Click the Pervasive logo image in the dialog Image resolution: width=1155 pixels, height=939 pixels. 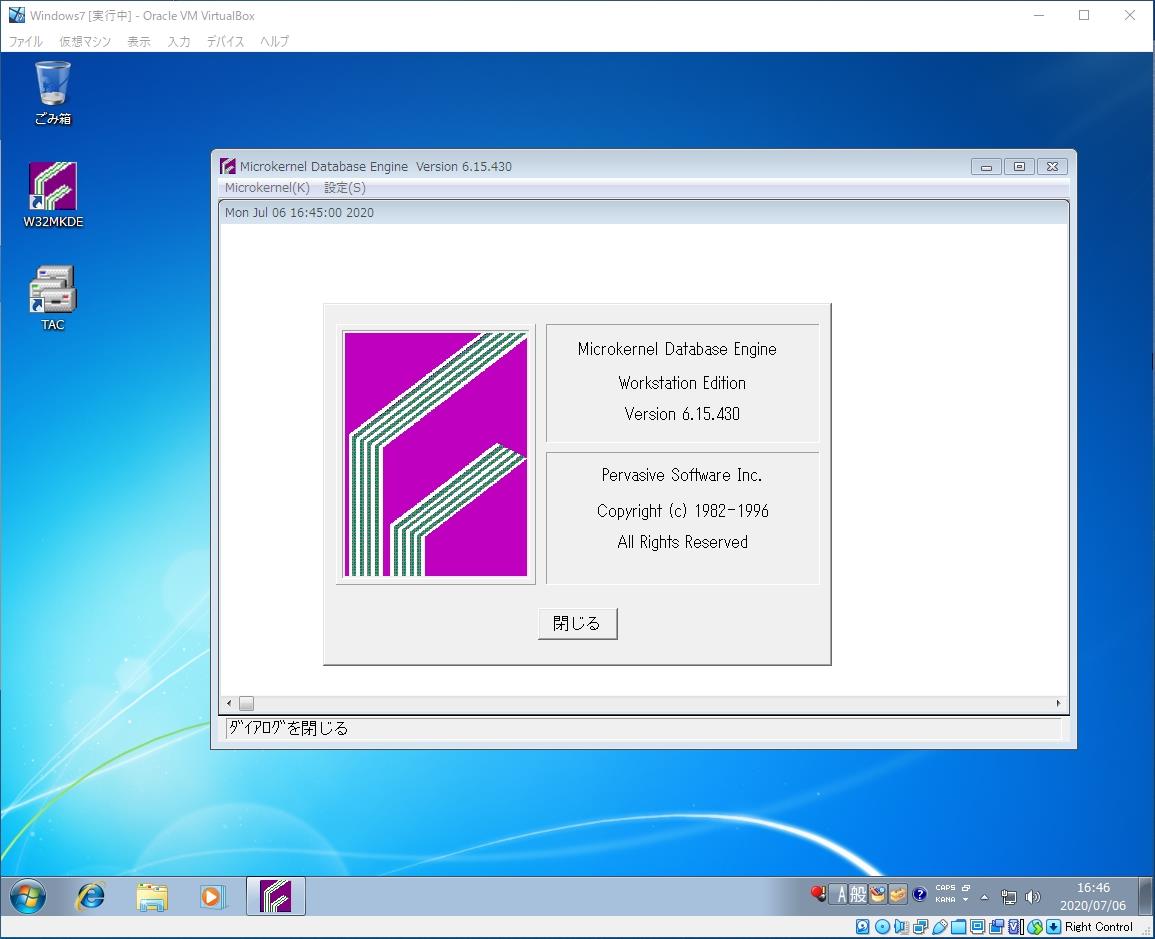[436, 454]
